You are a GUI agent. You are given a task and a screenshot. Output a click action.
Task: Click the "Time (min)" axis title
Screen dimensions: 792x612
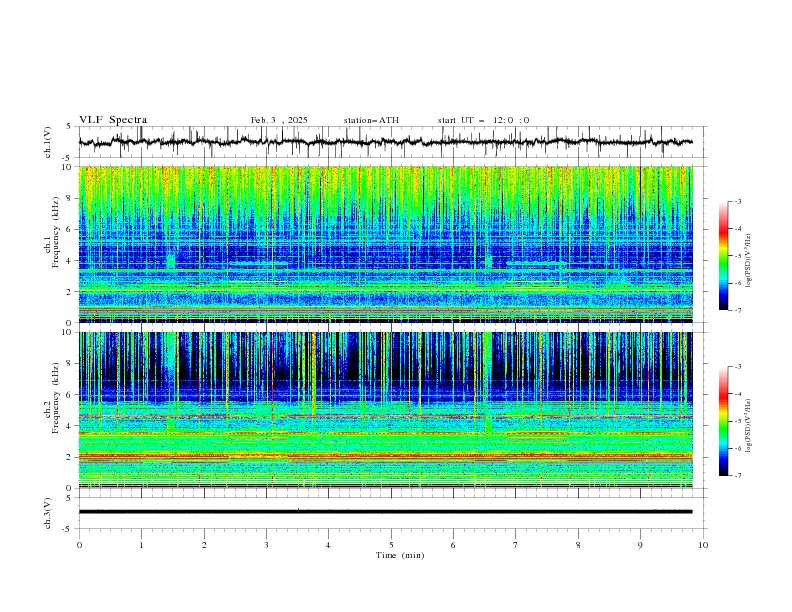(400, 555)
